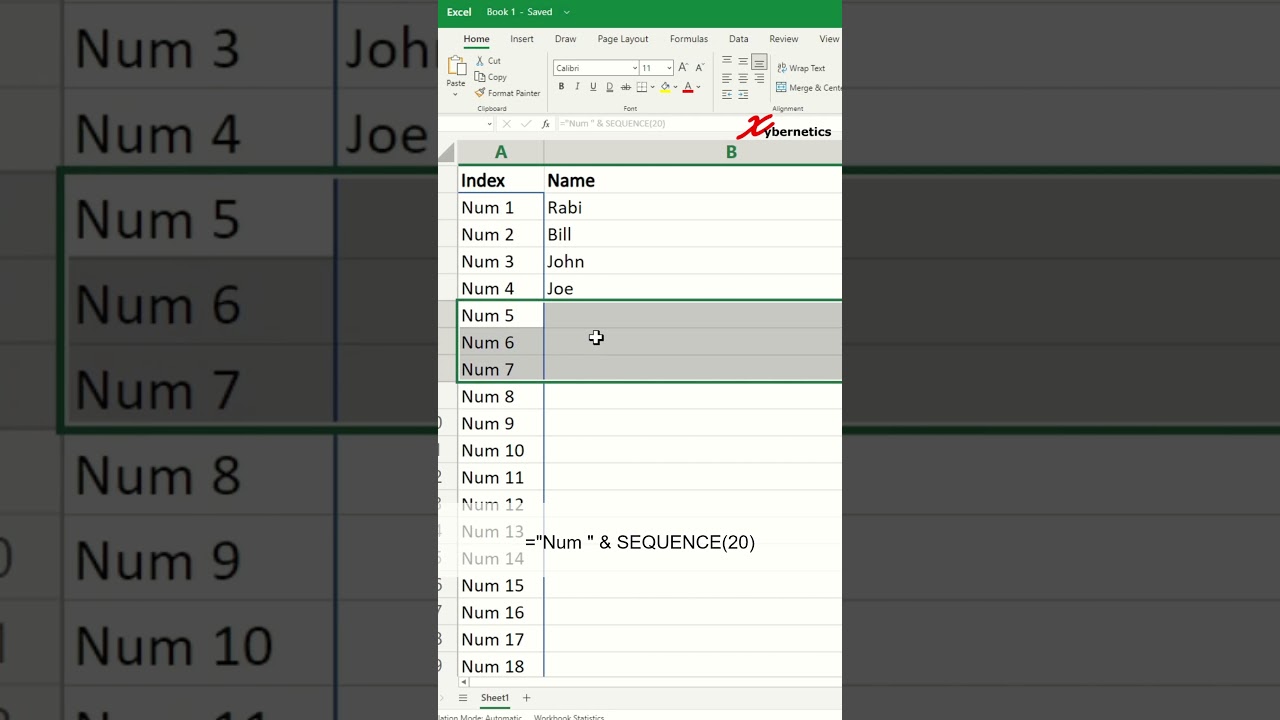Increase font size with larger A icon
1280x720 pixels.
click(x=683, y=67)
